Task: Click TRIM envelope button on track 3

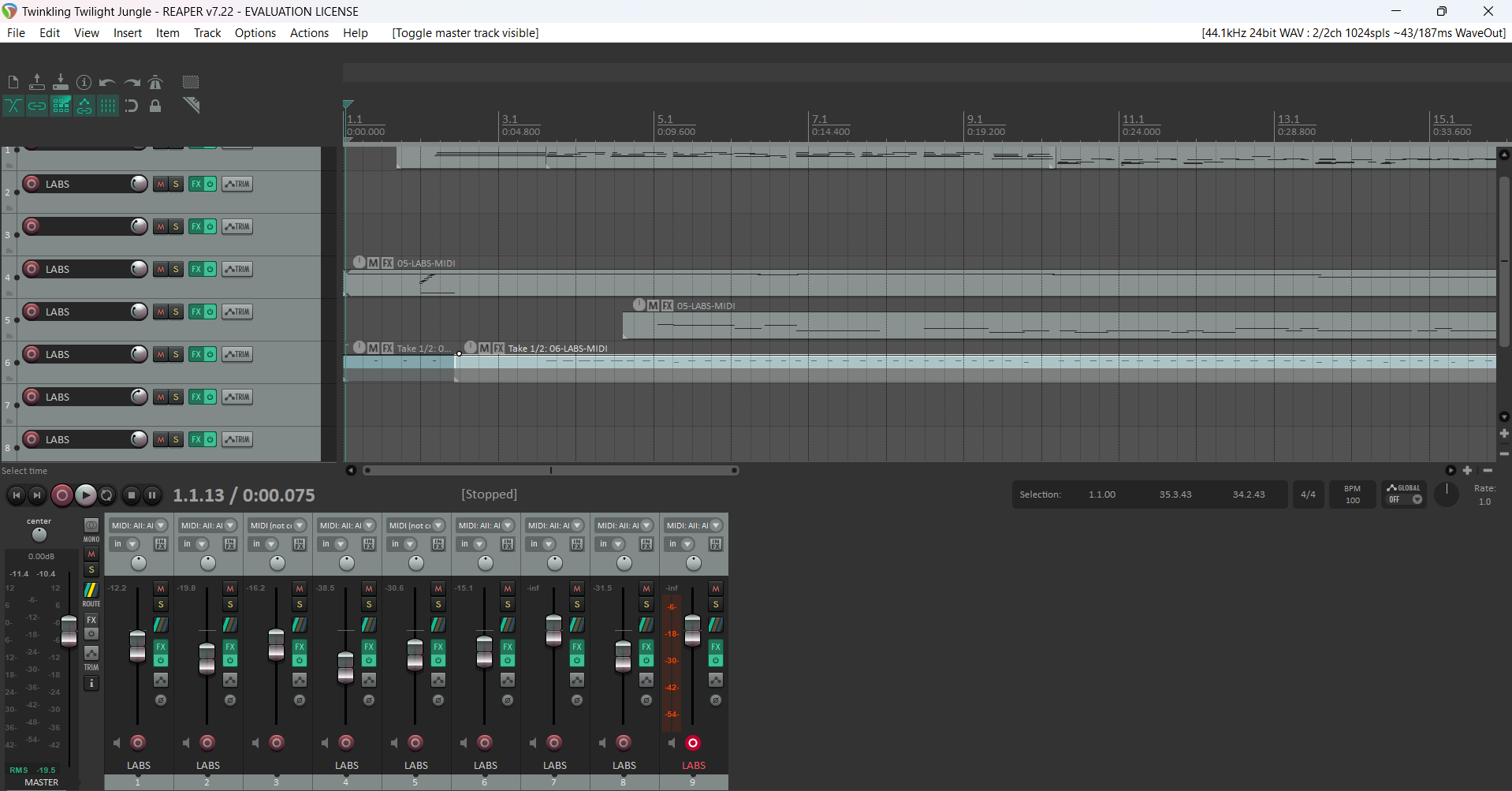Action: coord(237,226)
